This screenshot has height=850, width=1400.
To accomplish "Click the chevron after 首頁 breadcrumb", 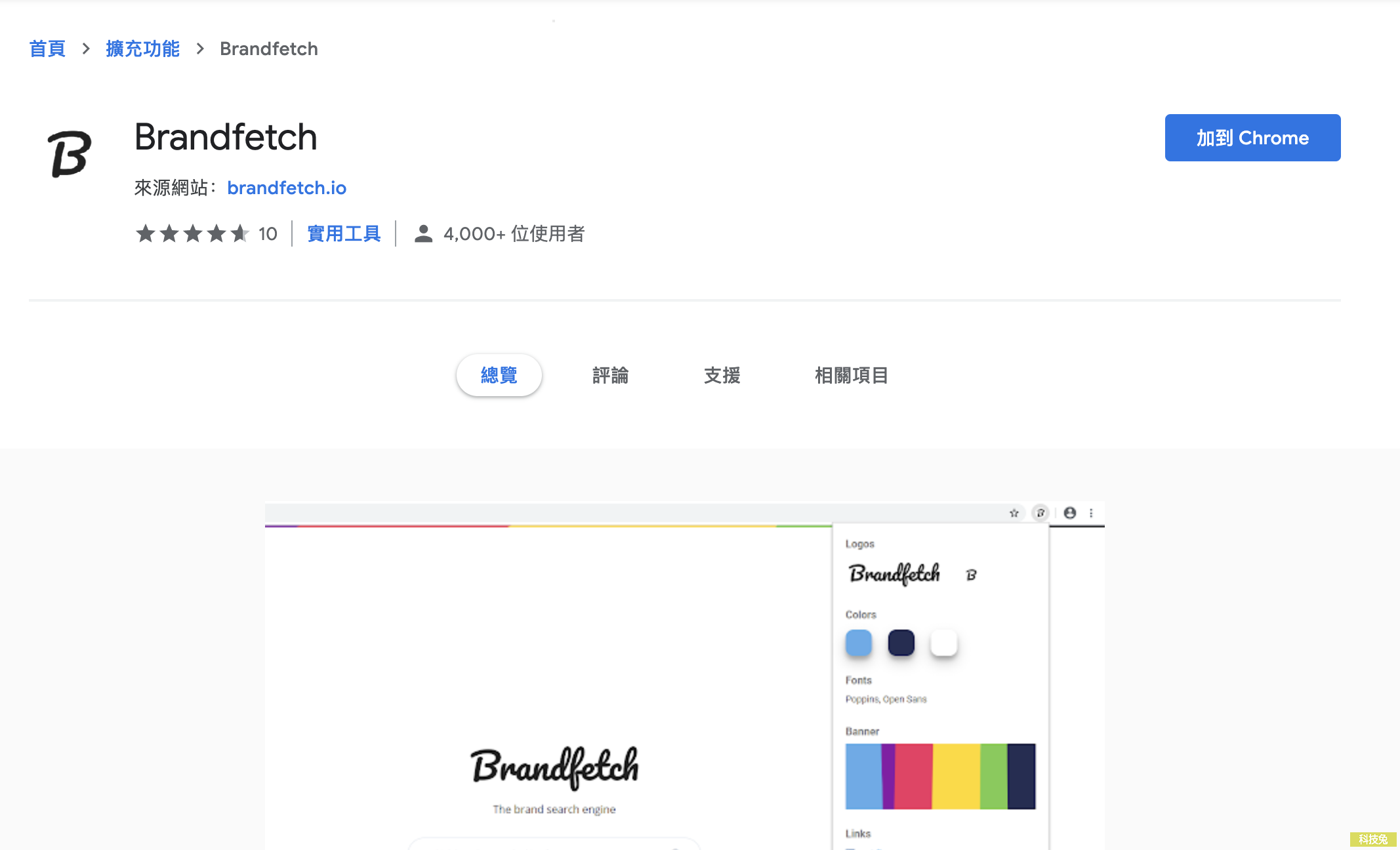I will [86, 49].
